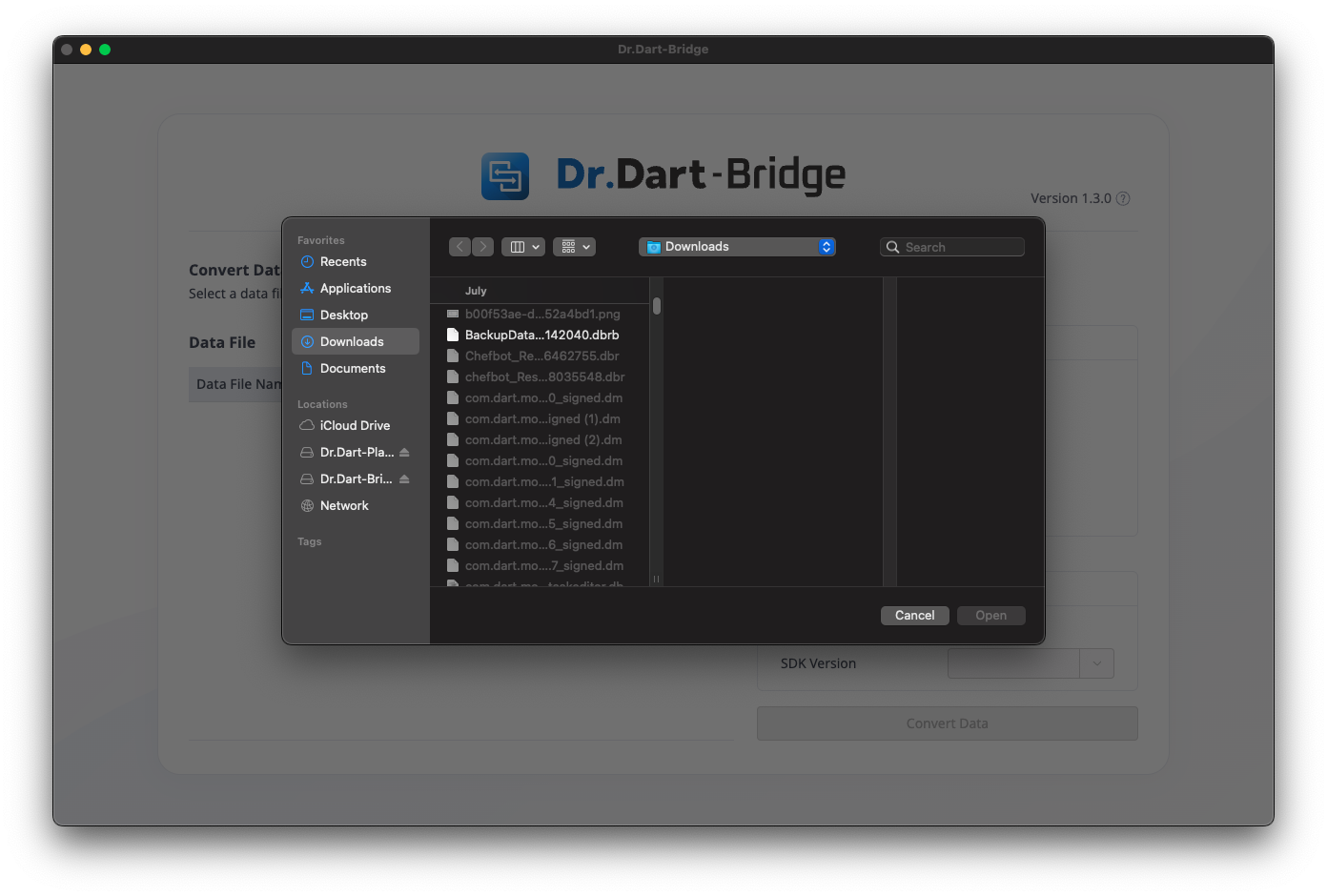Screen dimensions: 1327x896
Task: Click the forward navigation arrow
Action: coord(483,247)
